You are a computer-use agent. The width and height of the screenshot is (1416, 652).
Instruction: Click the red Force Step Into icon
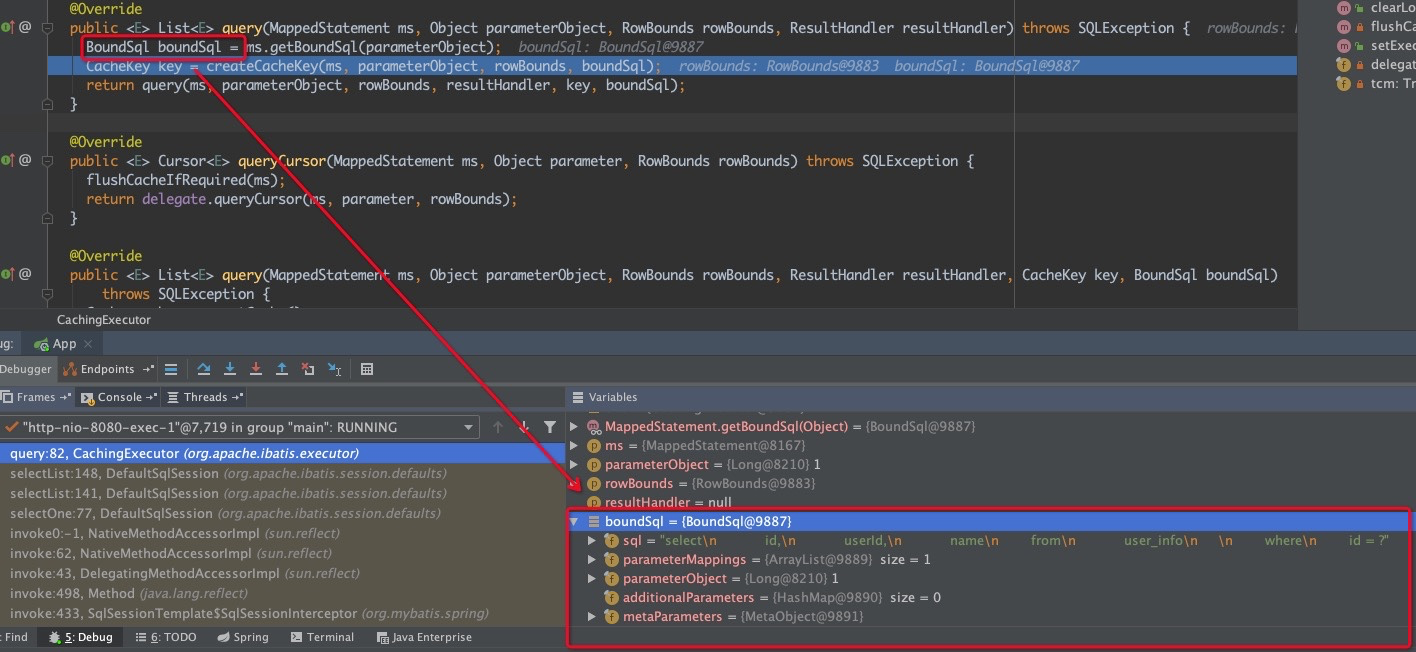point(256,369)
